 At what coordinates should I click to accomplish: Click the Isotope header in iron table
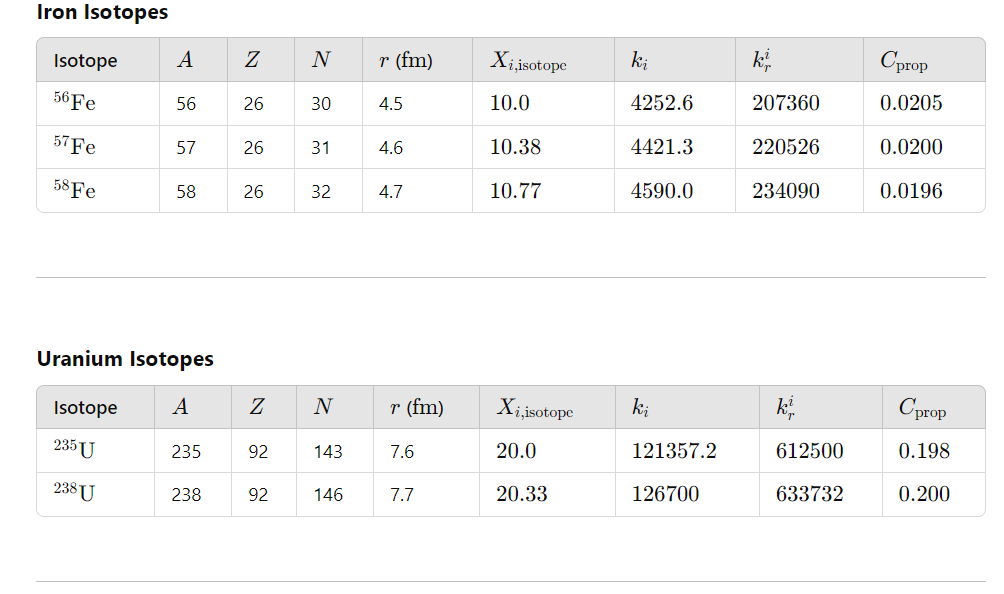pos(85,61)
